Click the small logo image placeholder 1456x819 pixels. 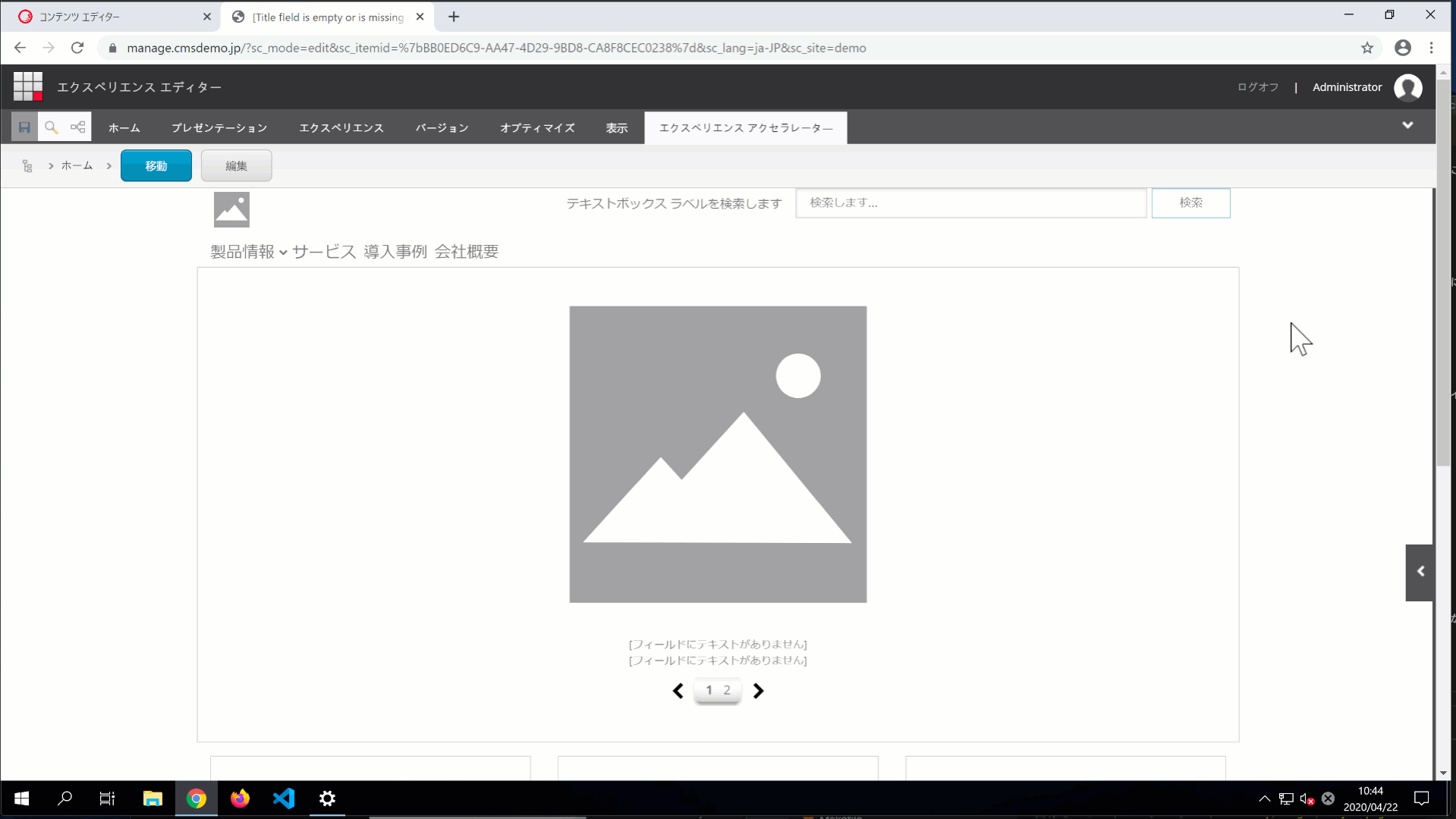[x=231, y=209]
